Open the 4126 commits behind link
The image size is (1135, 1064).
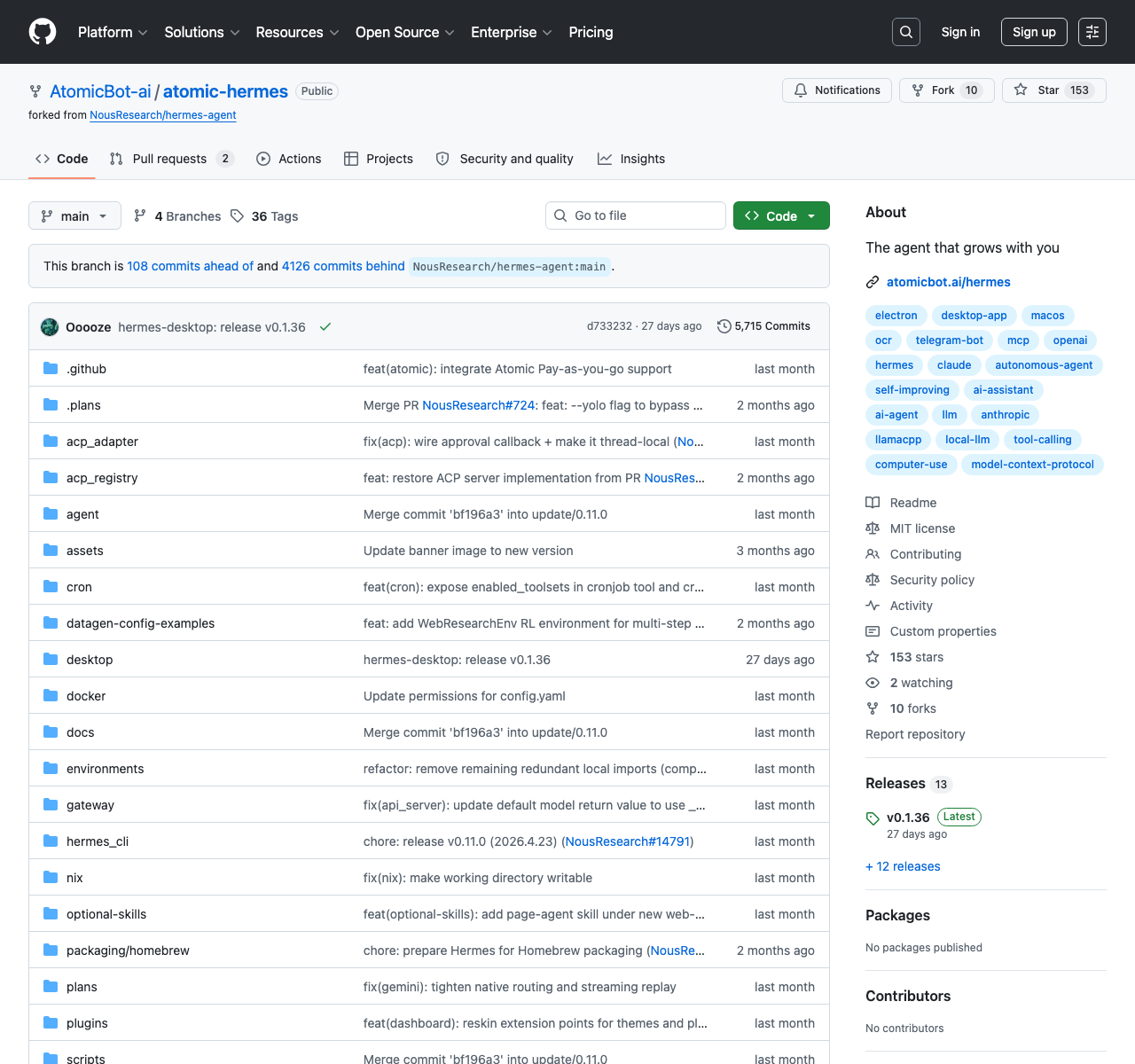coord(343,266)
